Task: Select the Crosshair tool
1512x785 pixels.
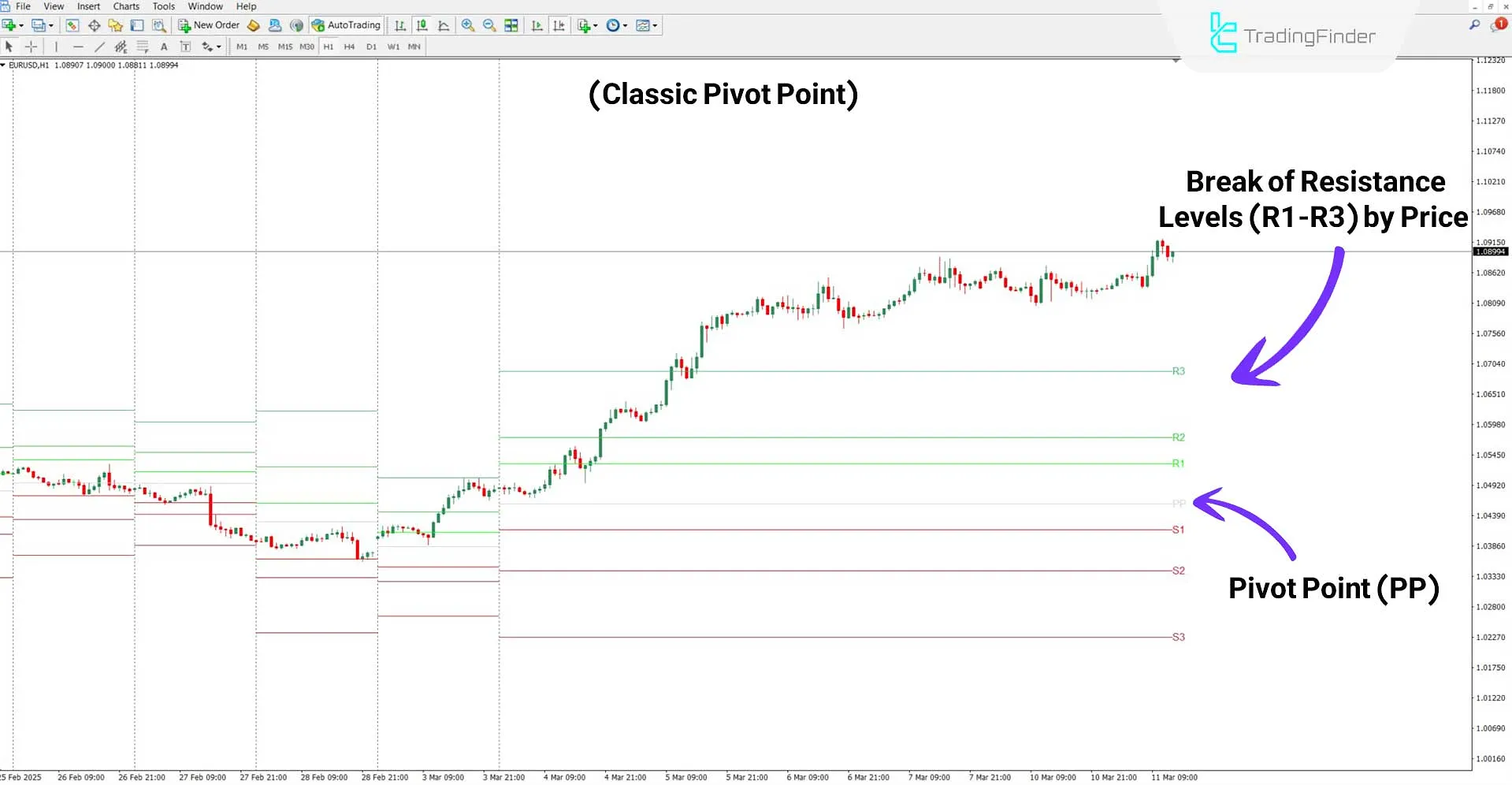Action: point(32,47)
